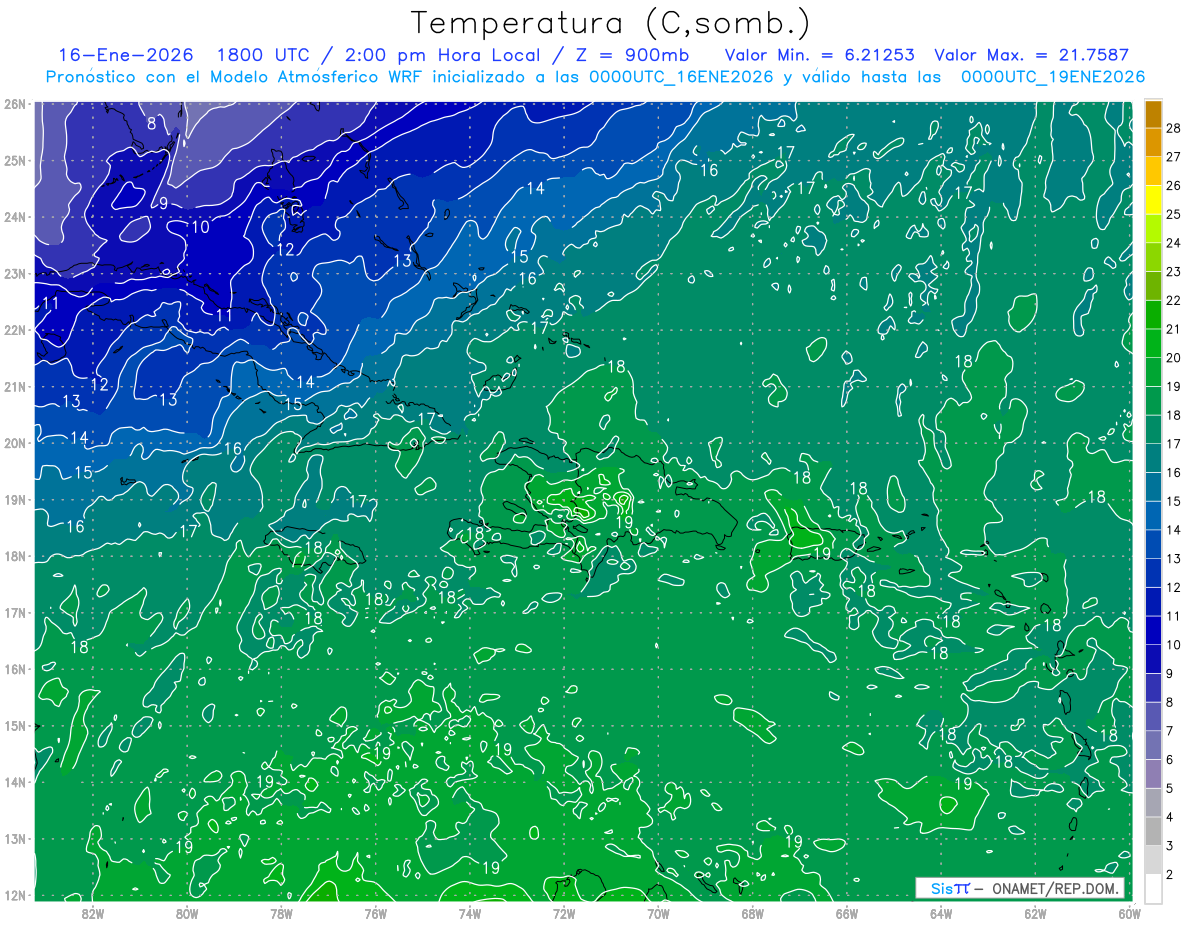
Task: Click the 66W longitude axis label
Action: (x=846, y=912)
